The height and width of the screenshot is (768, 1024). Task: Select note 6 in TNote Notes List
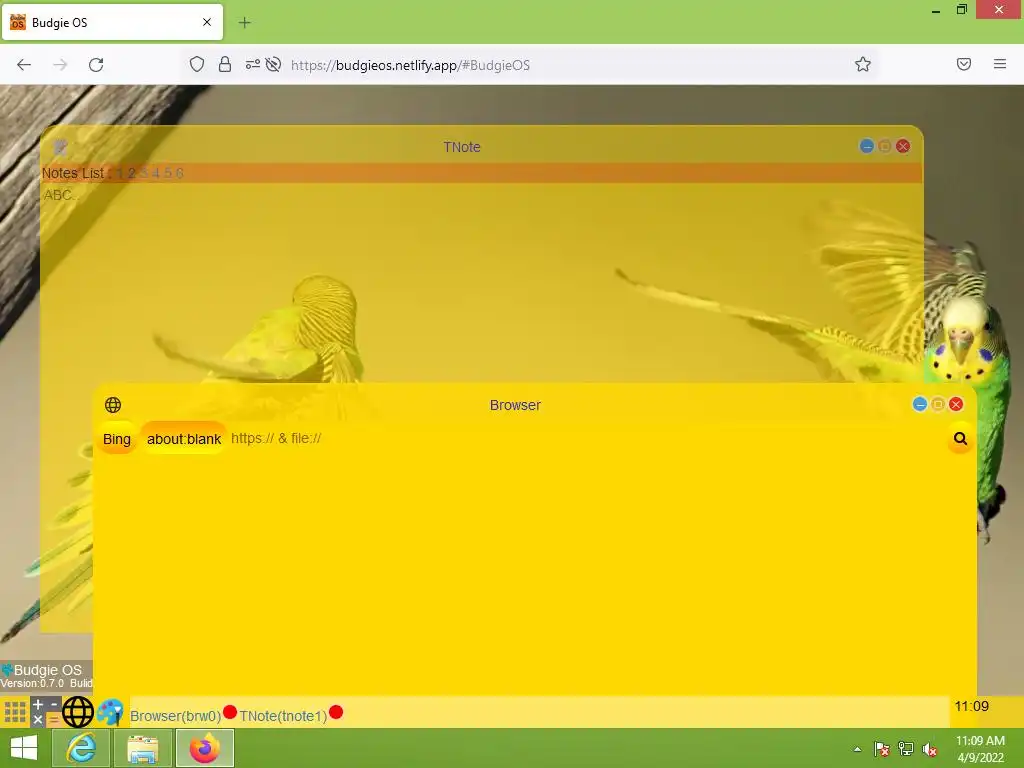click(180, 173)
